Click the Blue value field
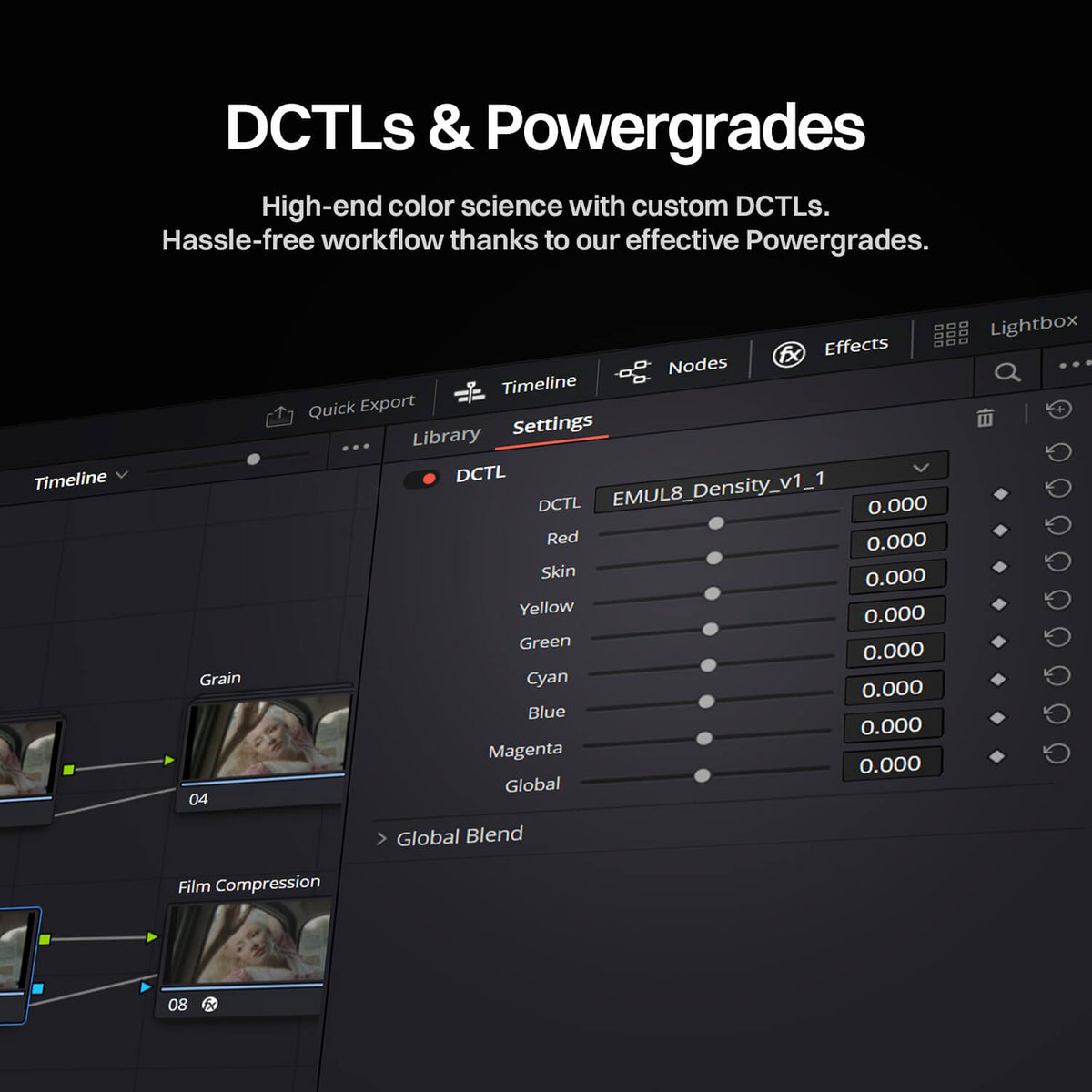The width and height of the screenshot is (1092, 1092). [x=894, y=690]
